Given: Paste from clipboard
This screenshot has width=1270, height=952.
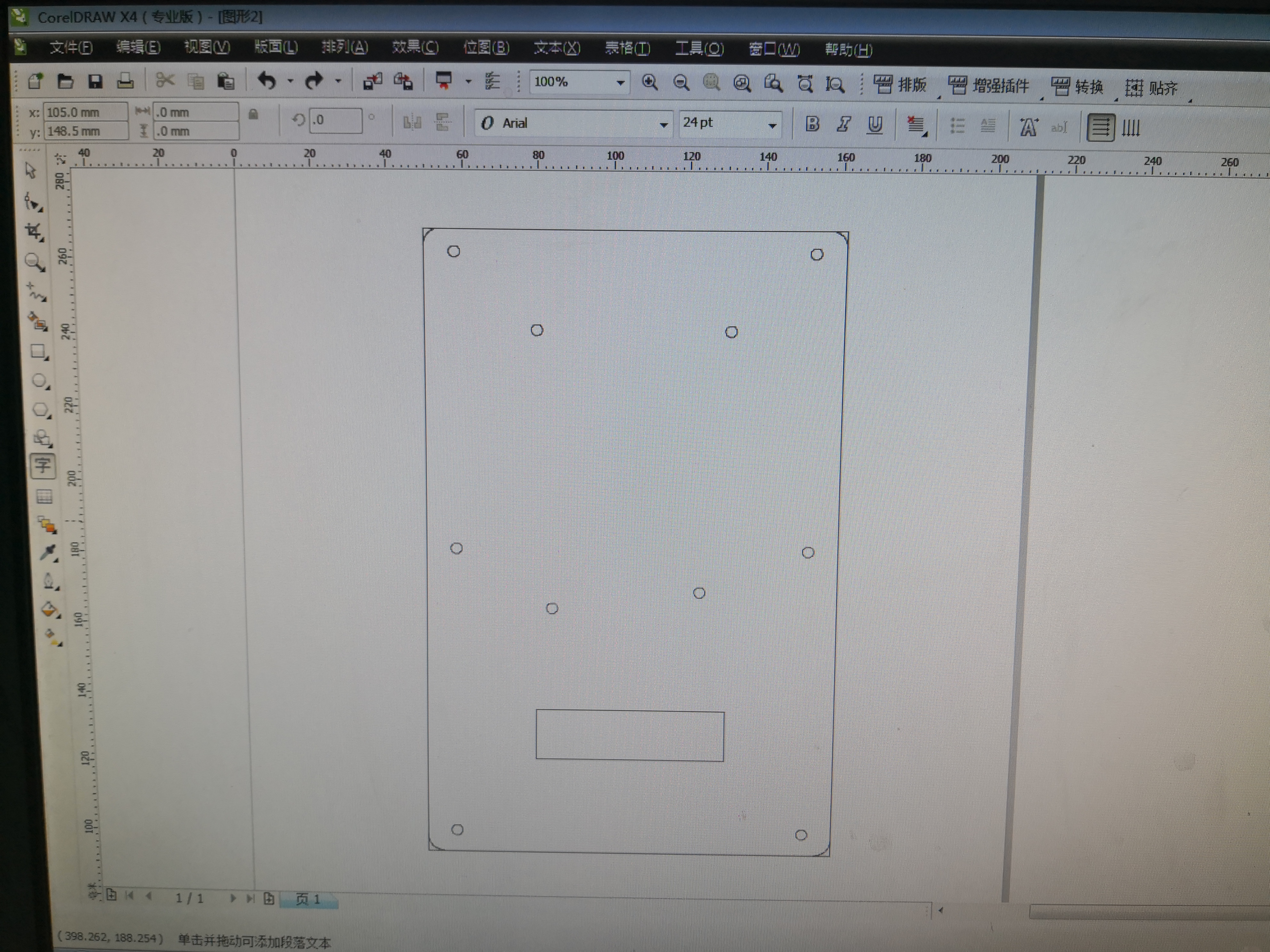Looking at the screenshot, I should pos(226,82).
